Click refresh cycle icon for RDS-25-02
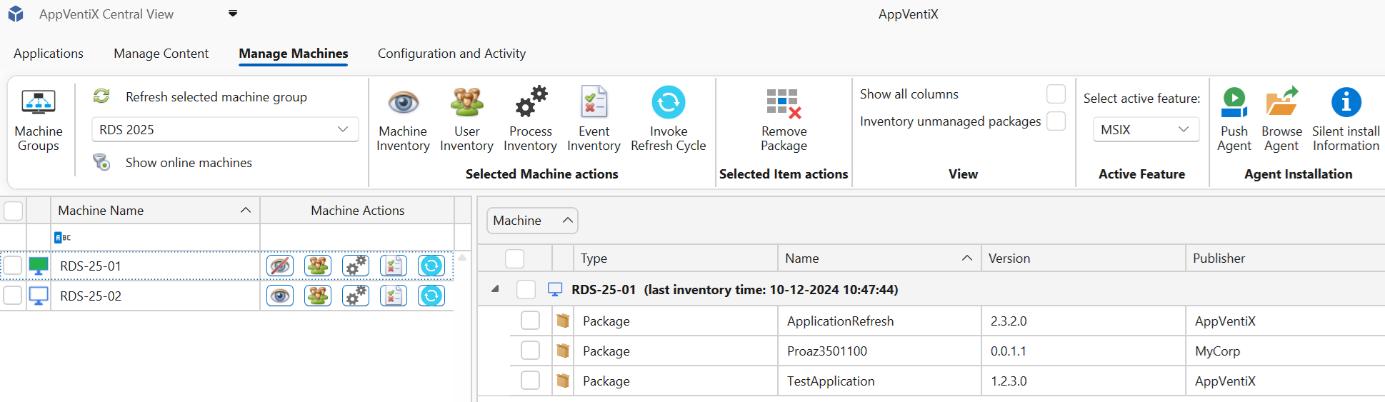Screen dimensions: 1385x402 point(431,296)
